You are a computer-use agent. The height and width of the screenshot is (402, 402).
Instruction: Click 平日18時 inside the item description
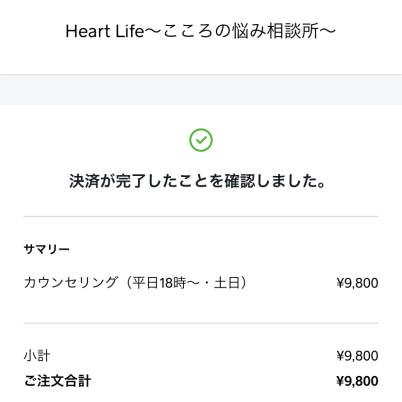click(159, 283)
